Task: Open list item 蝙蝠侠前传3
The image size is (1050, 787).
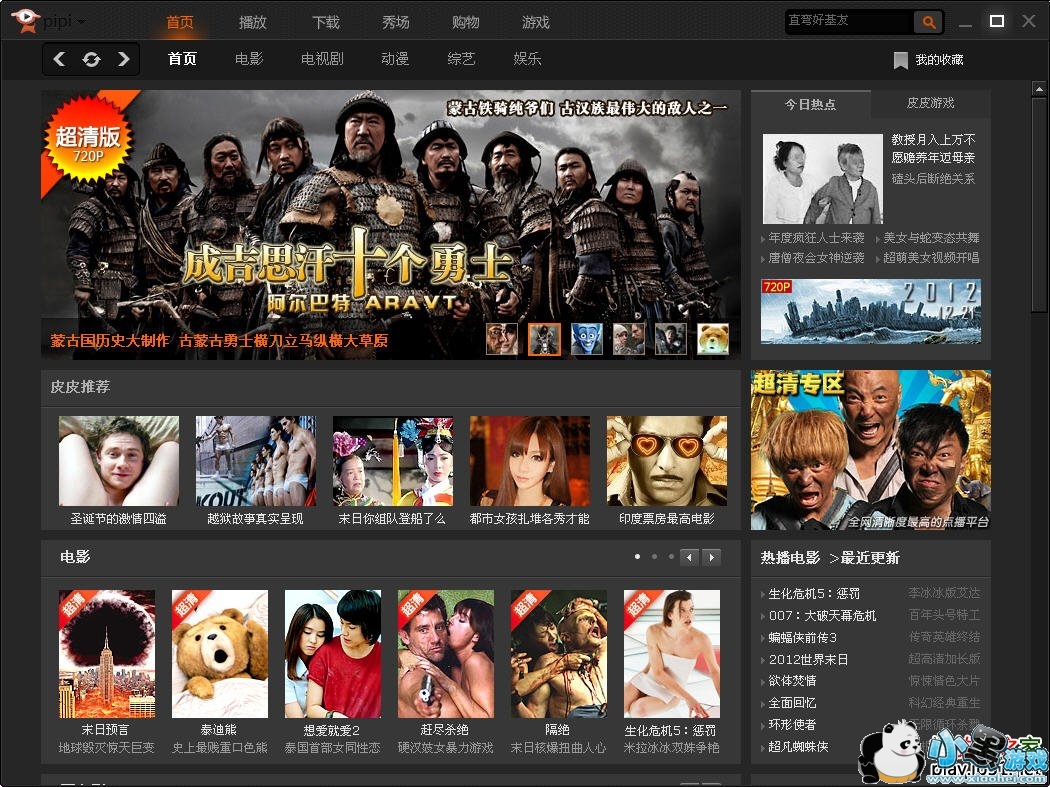Action: (x=802, y=638)
